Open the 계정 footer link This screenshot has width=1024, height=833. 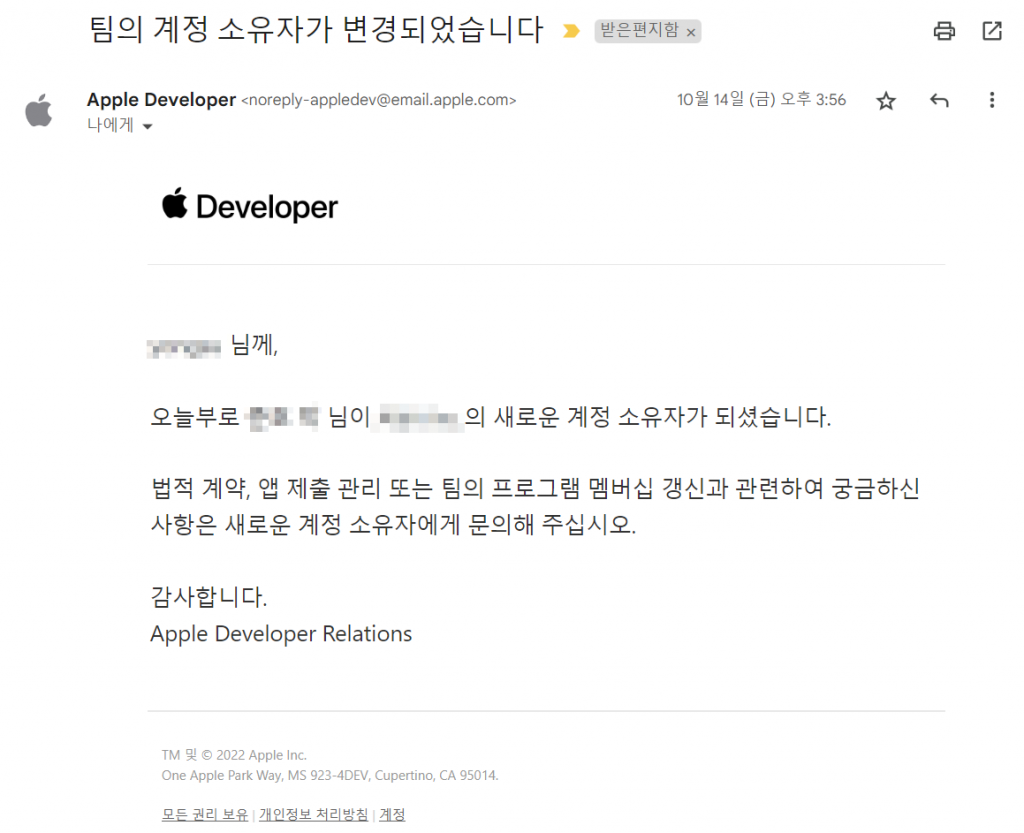tap(392, 815)
